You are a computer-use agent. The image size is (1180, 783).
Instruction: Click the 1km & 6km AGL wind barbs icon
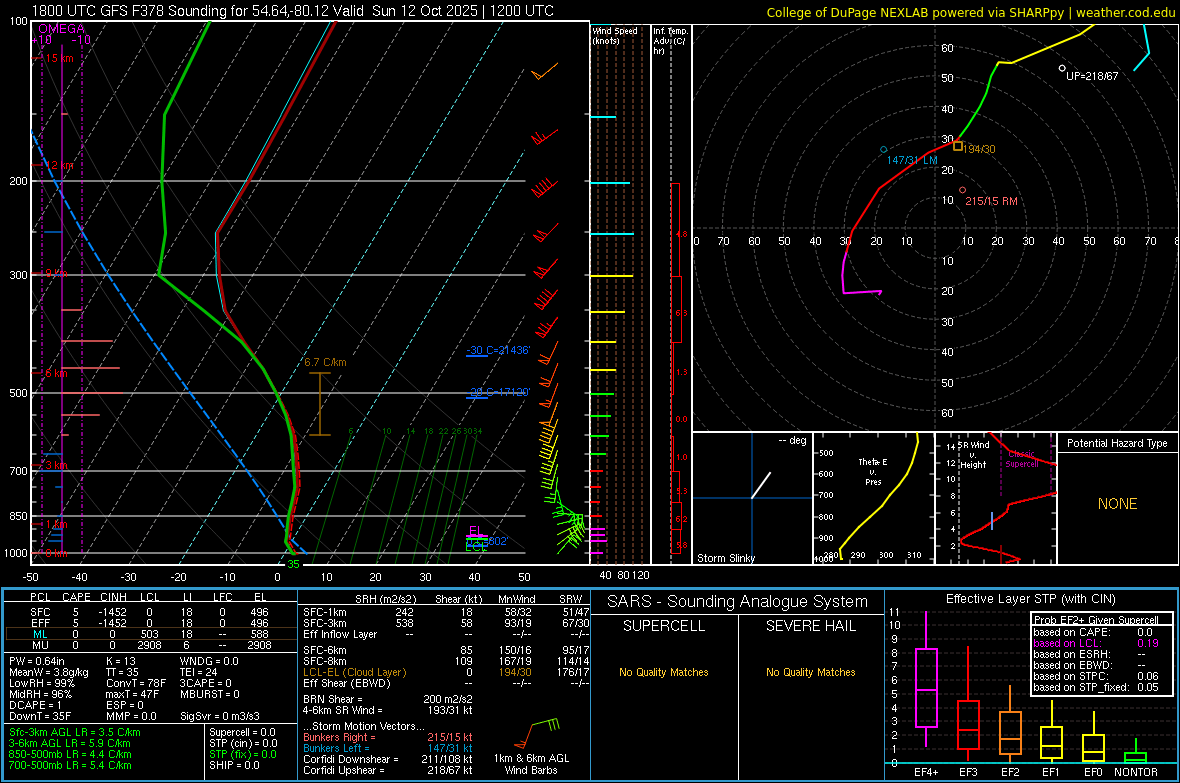point(536,734)
